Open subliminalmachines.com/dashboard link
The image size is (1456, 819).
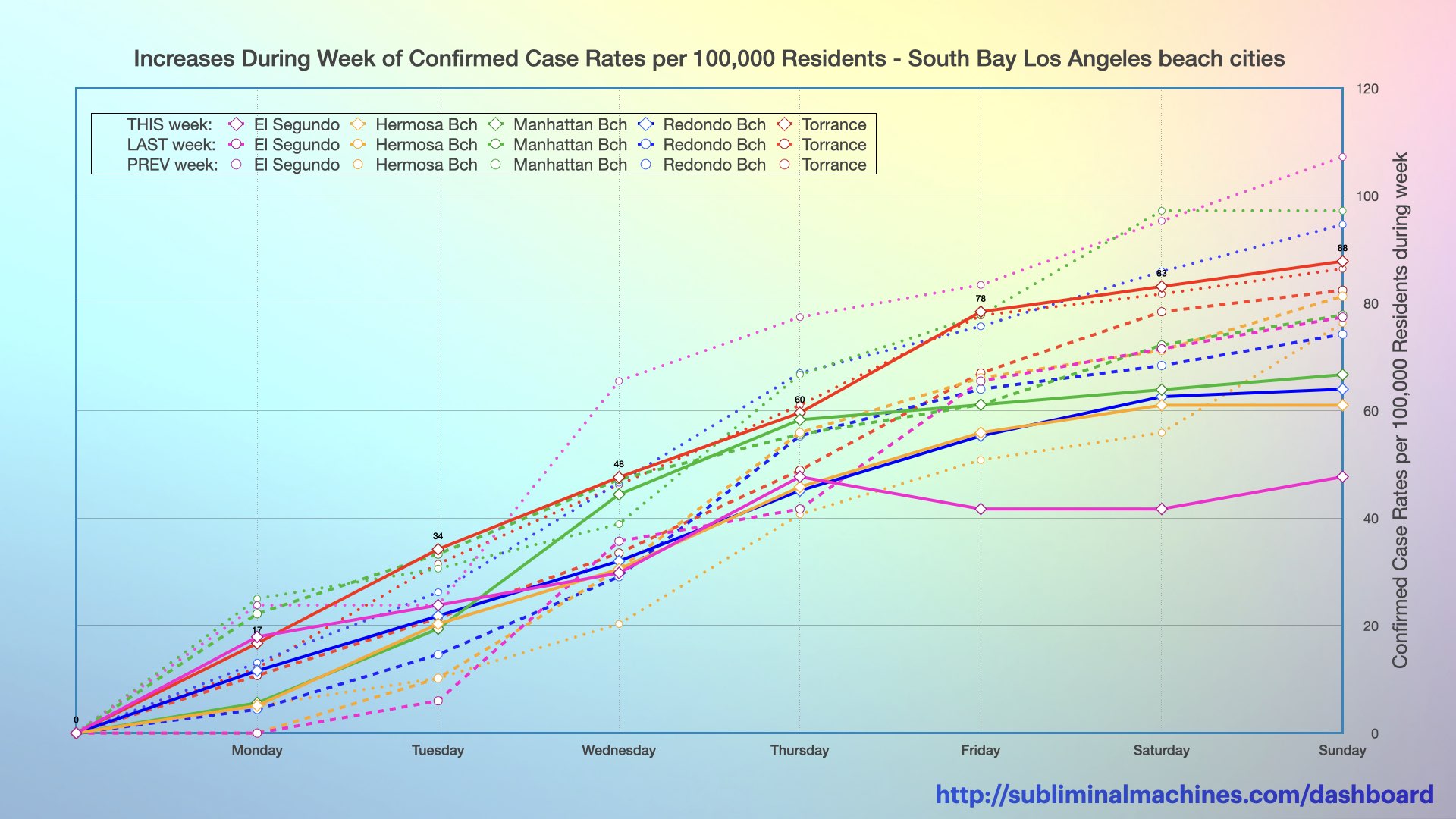pos(1184,794)
